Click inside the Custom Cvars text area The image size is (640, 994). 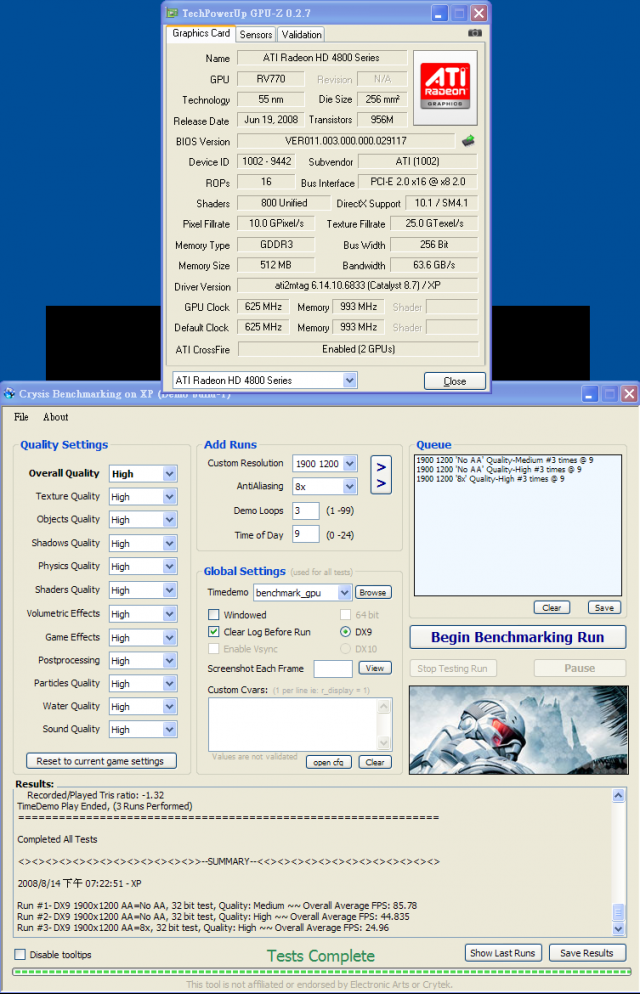point(293,724)
